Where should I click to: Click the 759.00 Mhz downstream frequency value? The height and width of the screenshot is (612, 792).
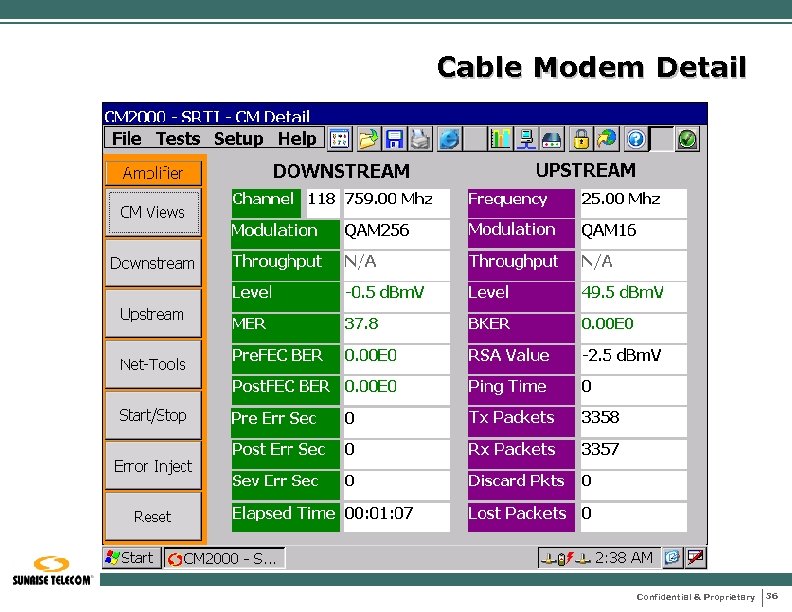(x=397, y=203)
